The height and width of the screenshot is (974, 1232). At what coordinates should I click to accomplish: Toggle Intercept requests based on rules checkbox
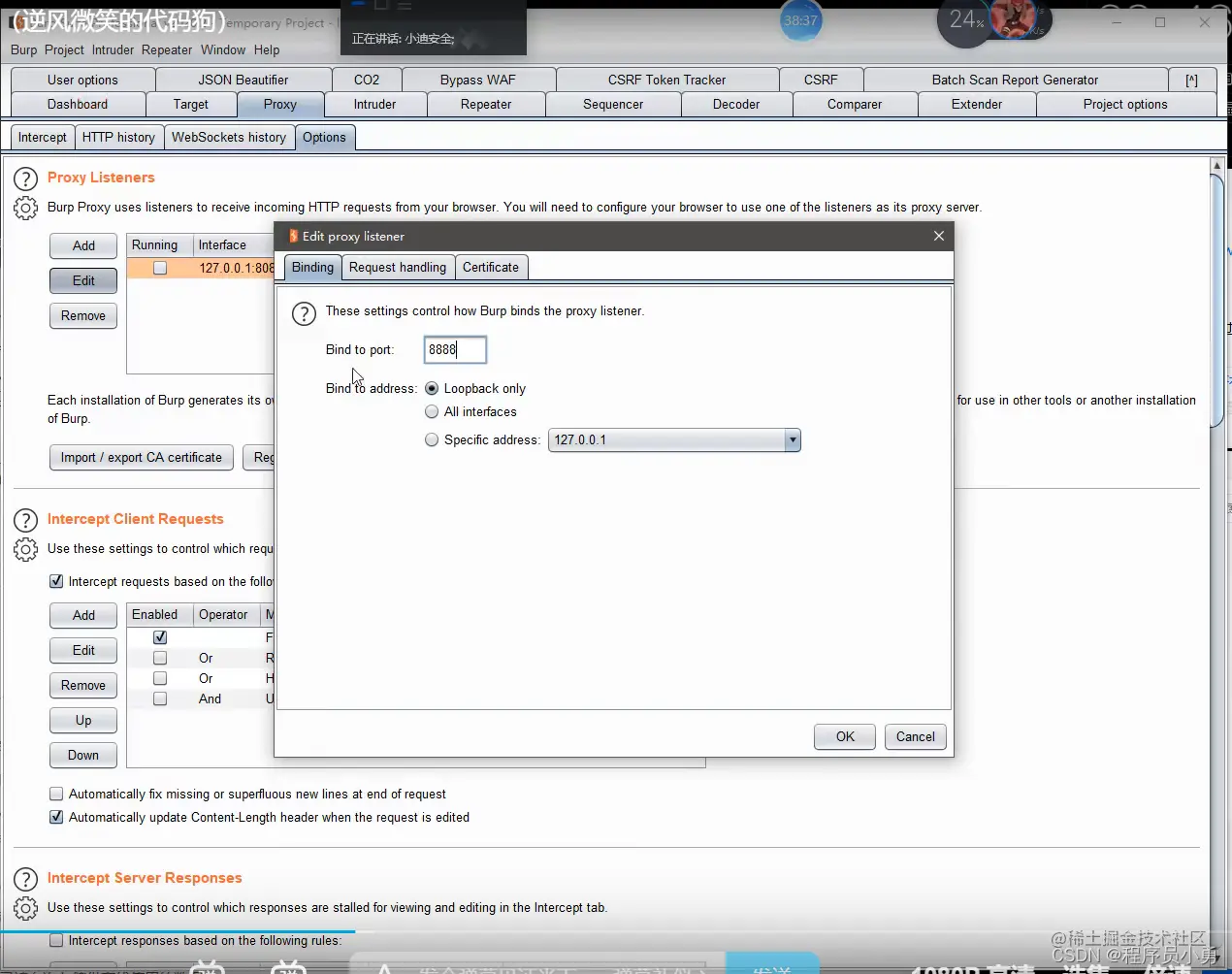coord(56,581)
